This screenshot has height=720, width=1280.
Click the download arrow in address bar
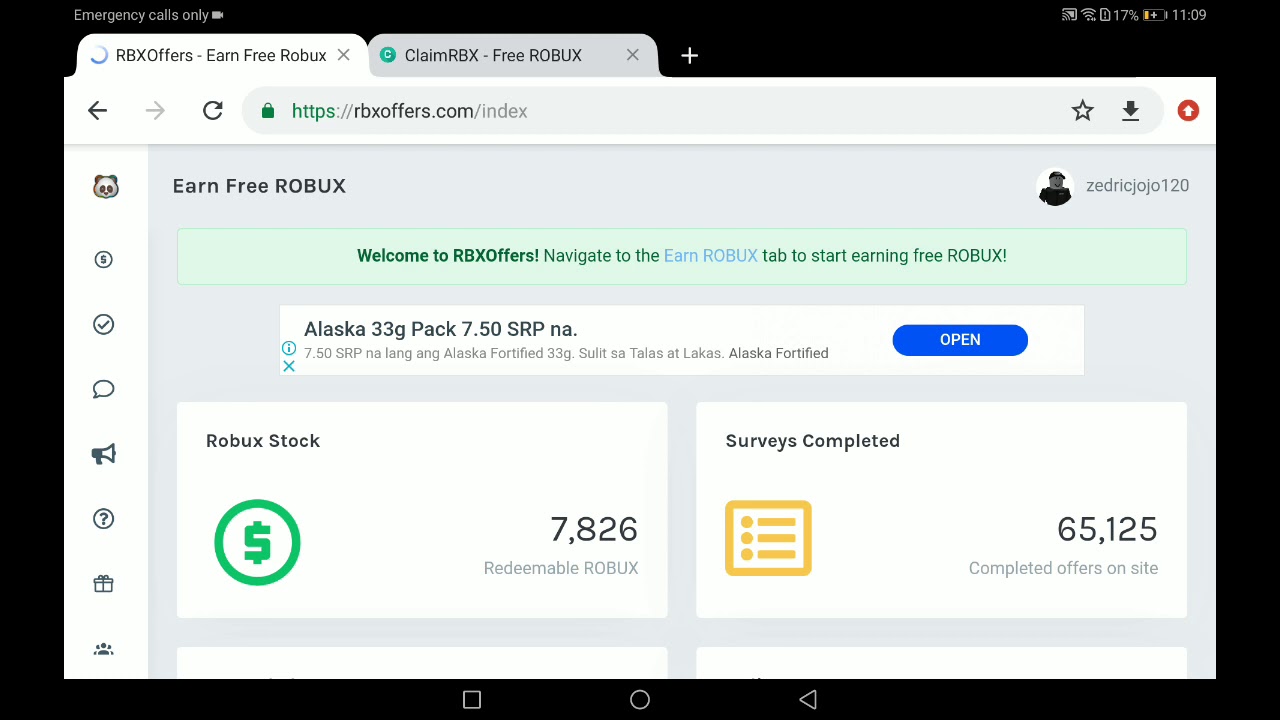pyautogui.click(x=1130, y=111)
